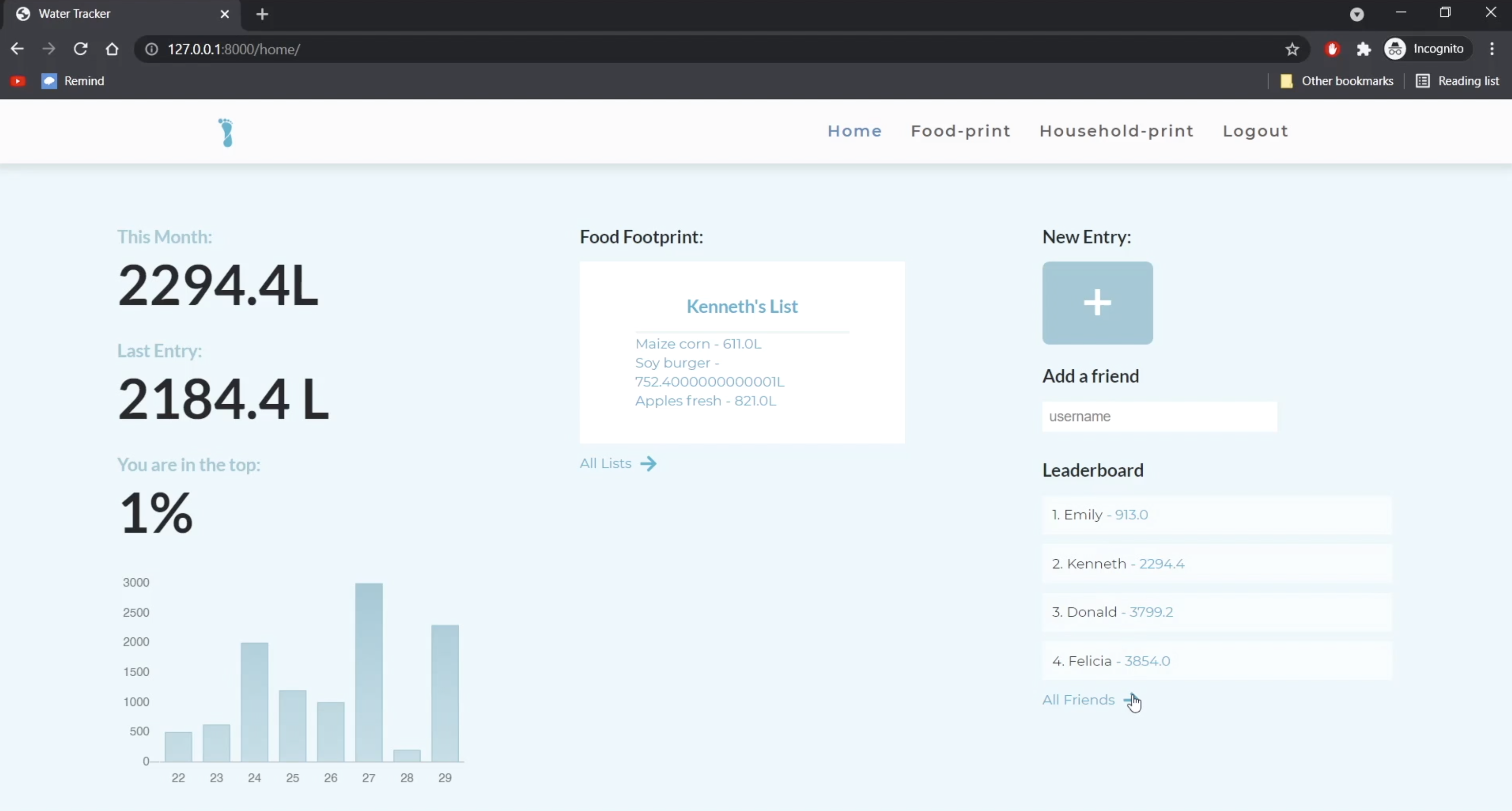Open the Reading list panel

[1457, 81]
